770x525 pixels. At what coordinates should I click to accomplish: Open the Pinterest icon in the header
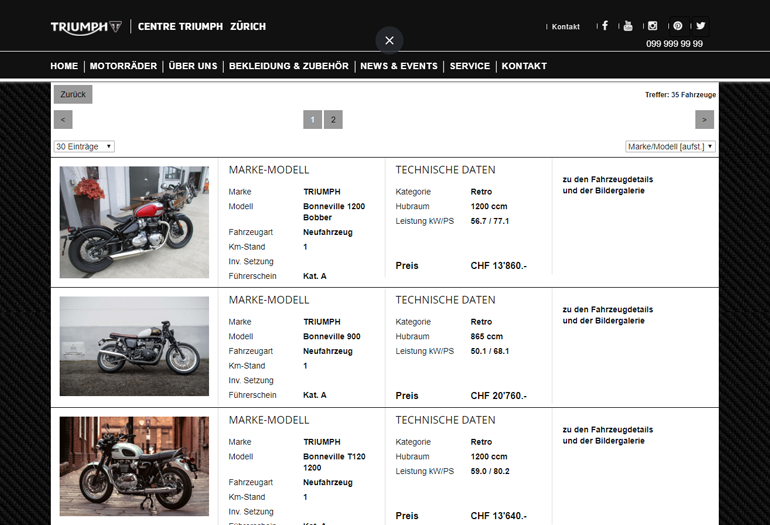tap(678, 26)
